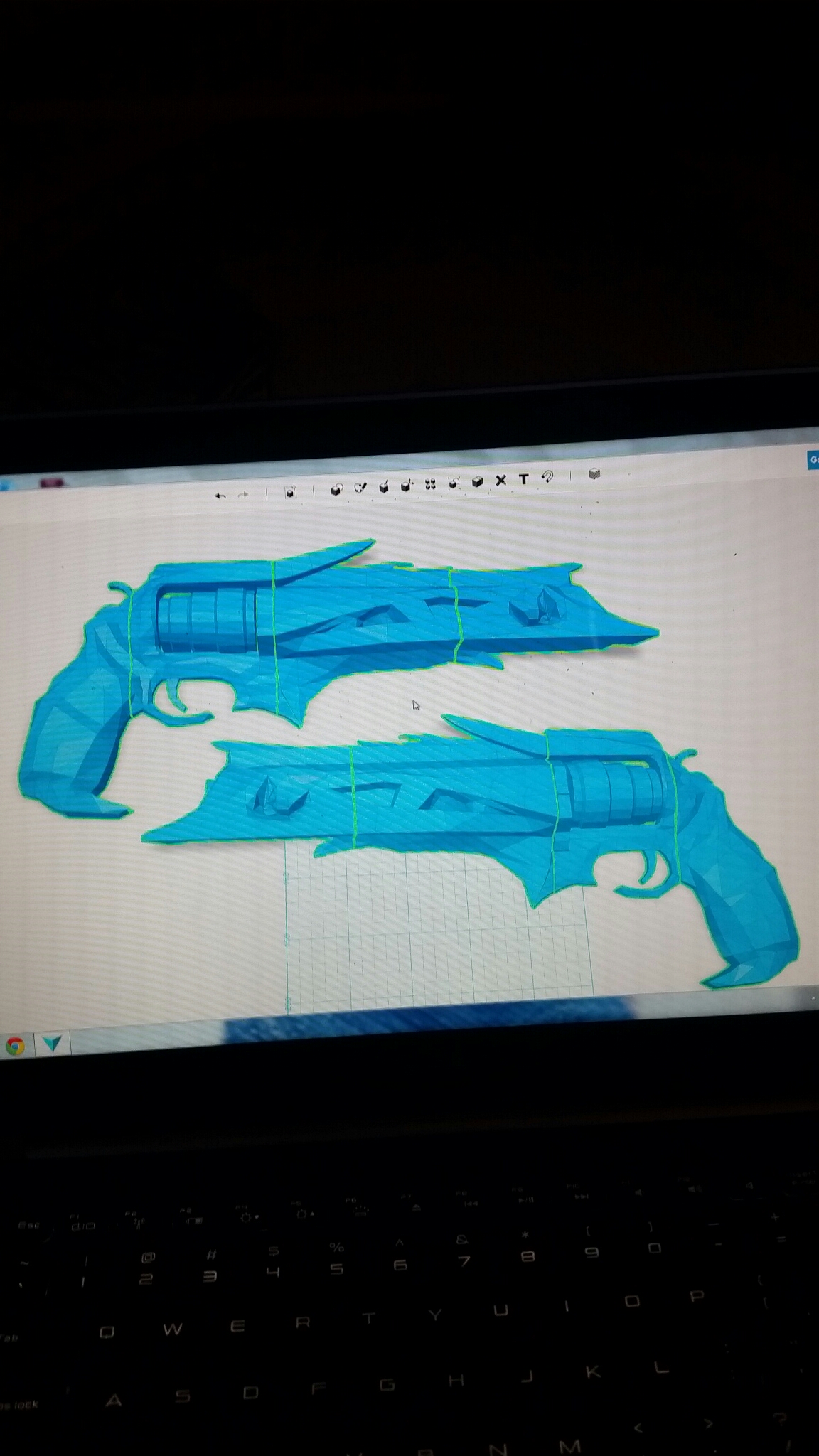Open the Sketch tools

(x=360, y=488)
